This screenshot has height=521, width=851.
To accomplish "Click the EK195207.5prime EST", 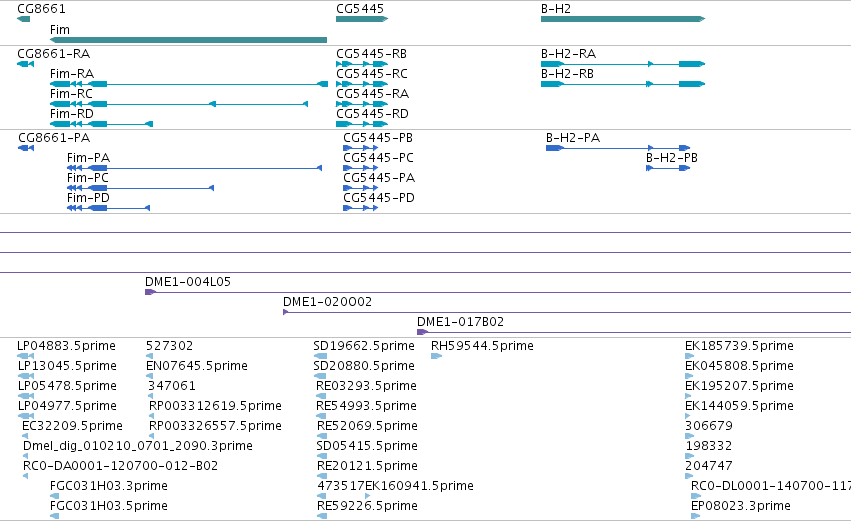I will pyautogui.click(x=688, y=396).
